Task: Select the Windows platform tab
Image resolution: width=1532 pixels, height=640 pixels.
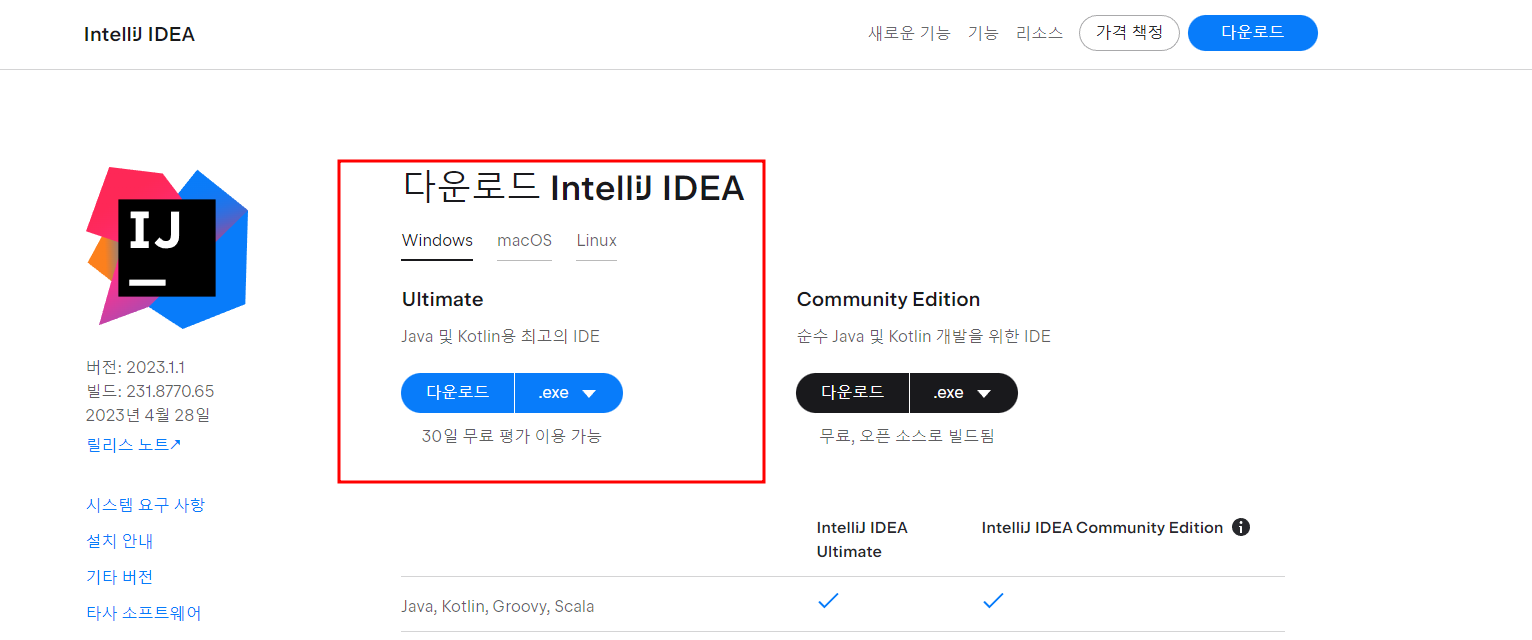Action: tap(437, 240)
